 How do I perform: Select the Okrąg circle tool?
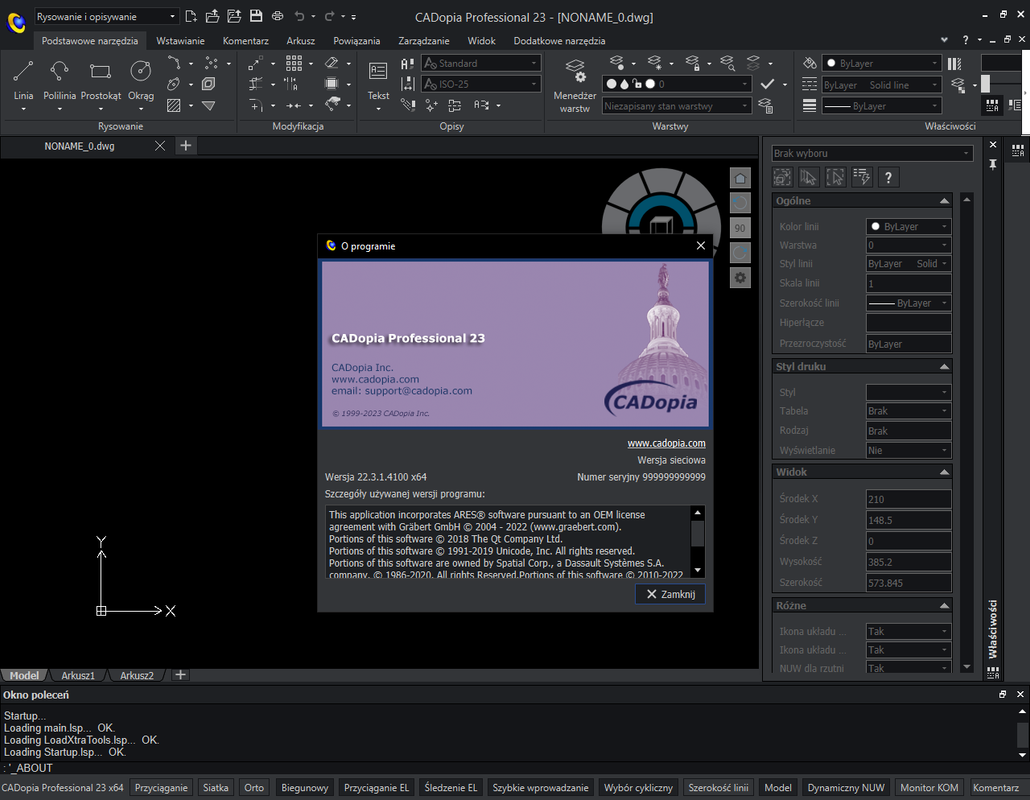point(141,79)
